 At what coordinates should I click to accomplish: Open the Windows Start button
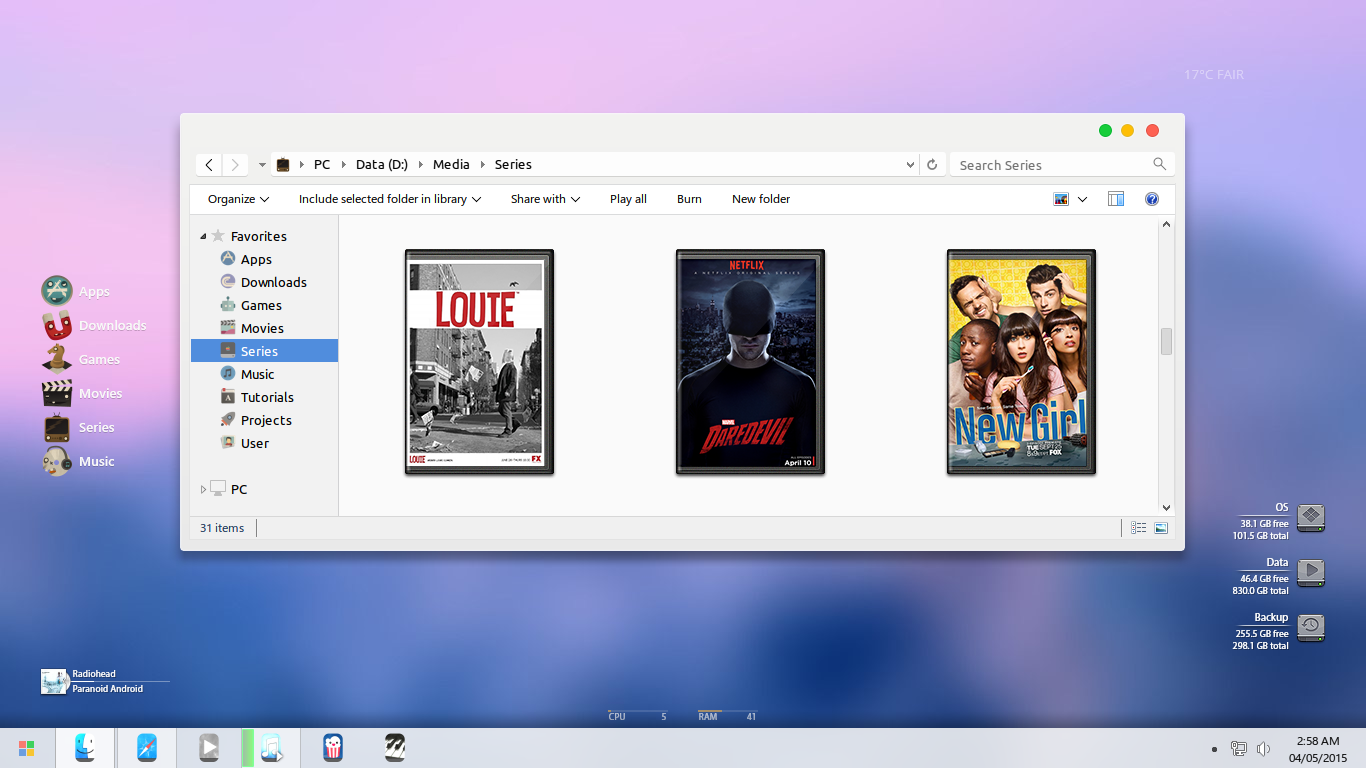27,748
